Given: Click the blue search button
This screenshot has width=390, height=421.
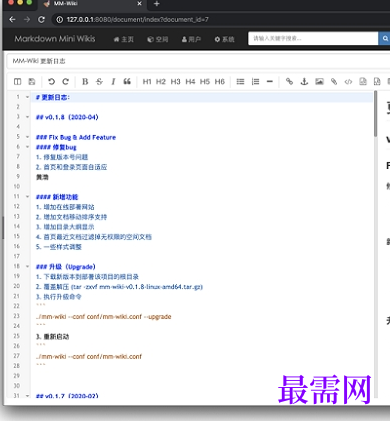Looking at the screenshot, I should click(x=384, y=39).
